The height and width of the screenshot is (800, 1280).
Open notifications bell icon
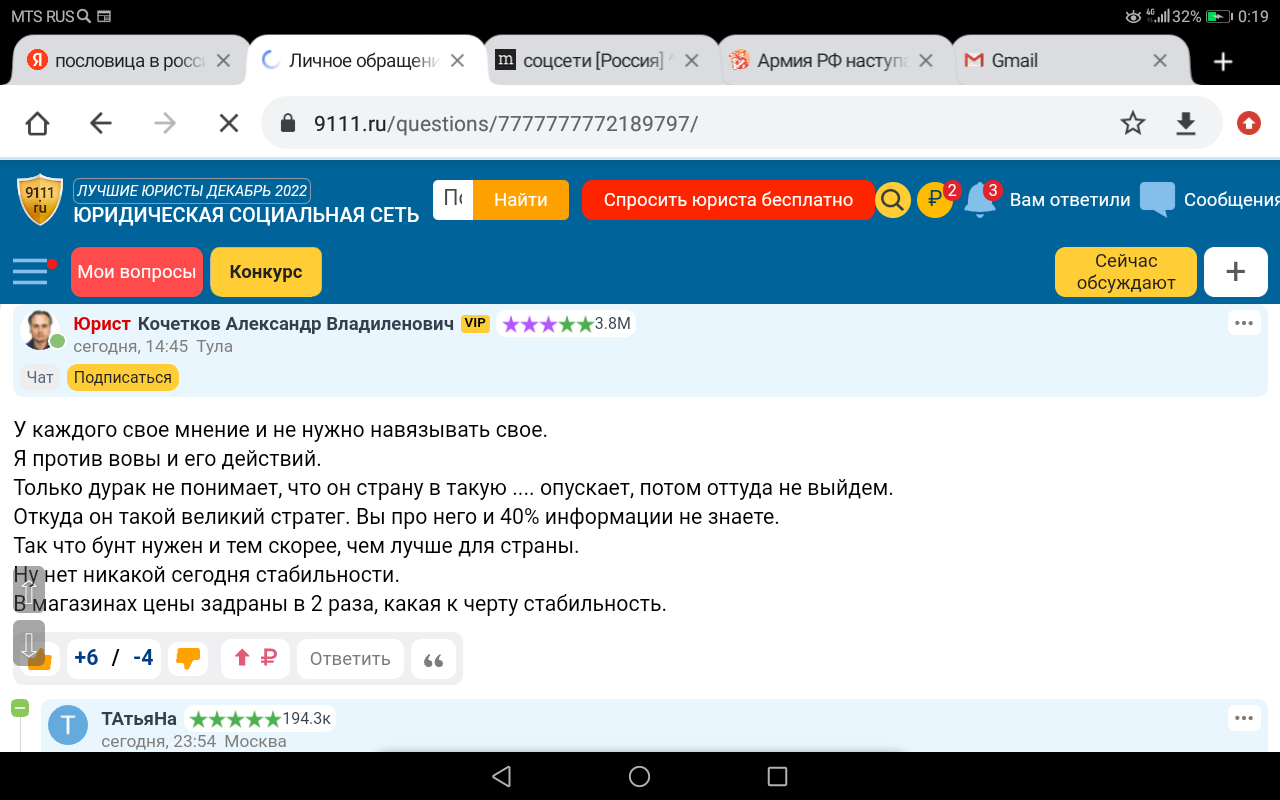click(981, 200)
